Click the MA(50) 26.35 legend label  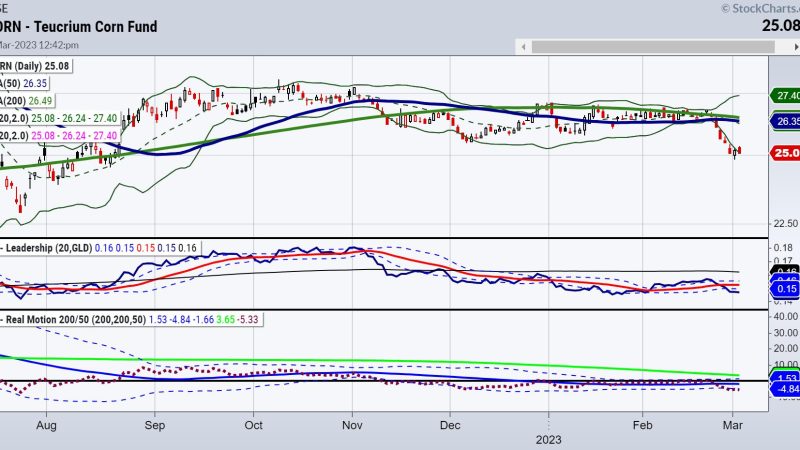27,86
